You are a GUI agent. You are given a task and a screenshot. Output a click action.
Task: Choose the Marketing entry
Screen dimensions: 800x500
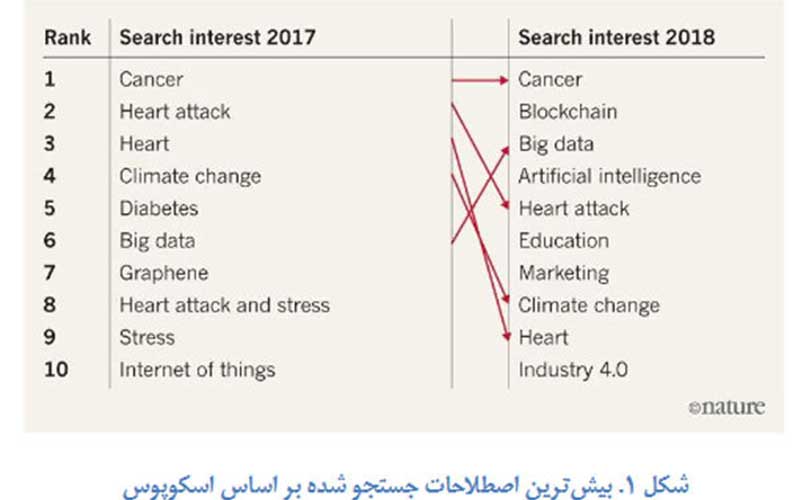coord(563,273)
